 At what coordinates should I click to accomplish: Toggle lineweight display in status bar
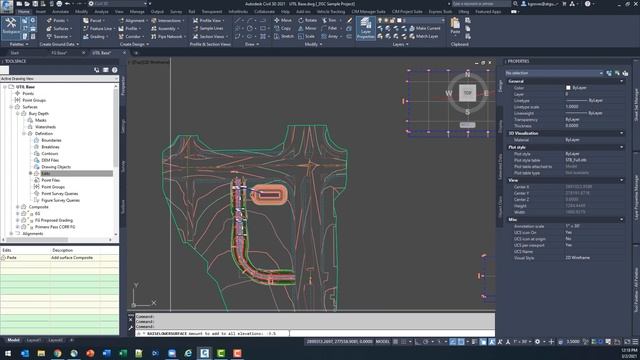[x=474, y=342]
